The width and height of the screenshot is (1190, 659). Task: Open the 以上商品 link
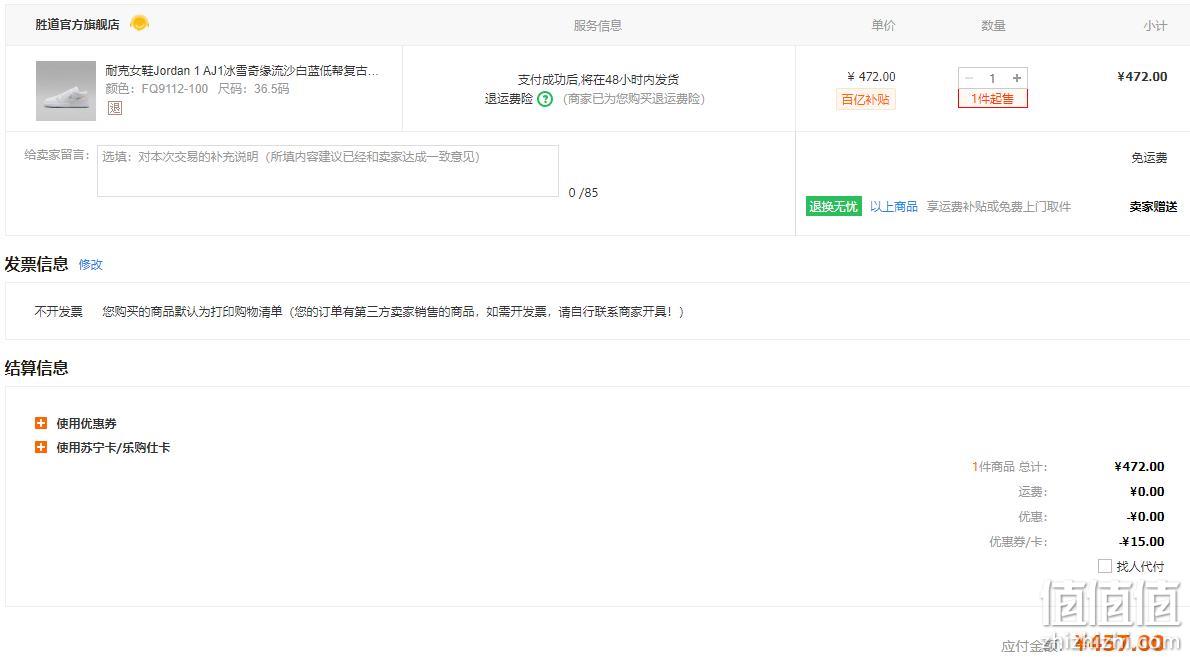click(x=893, y=207)
